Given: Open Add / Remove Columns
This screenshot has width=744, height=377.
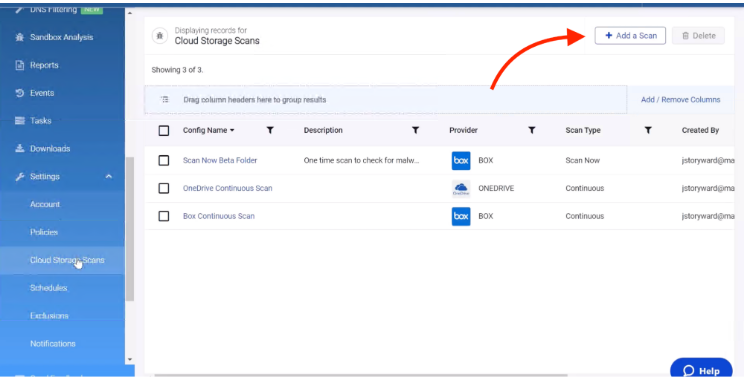Looking at the screenshot, I should tap(680, 100).
